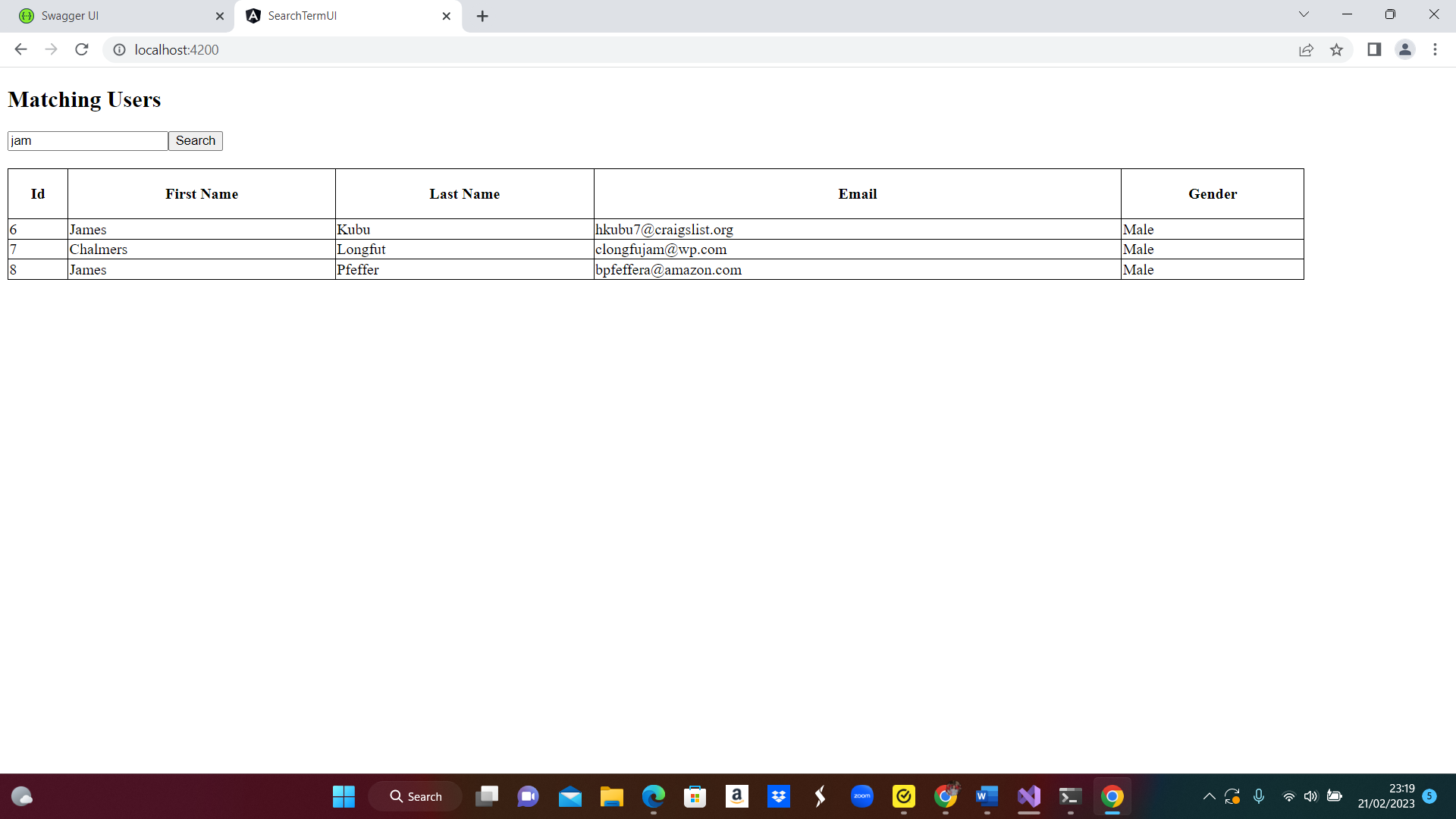Click the Id column header
Viewport: 1456px width, 819px height.
click(x=38, y=194)
